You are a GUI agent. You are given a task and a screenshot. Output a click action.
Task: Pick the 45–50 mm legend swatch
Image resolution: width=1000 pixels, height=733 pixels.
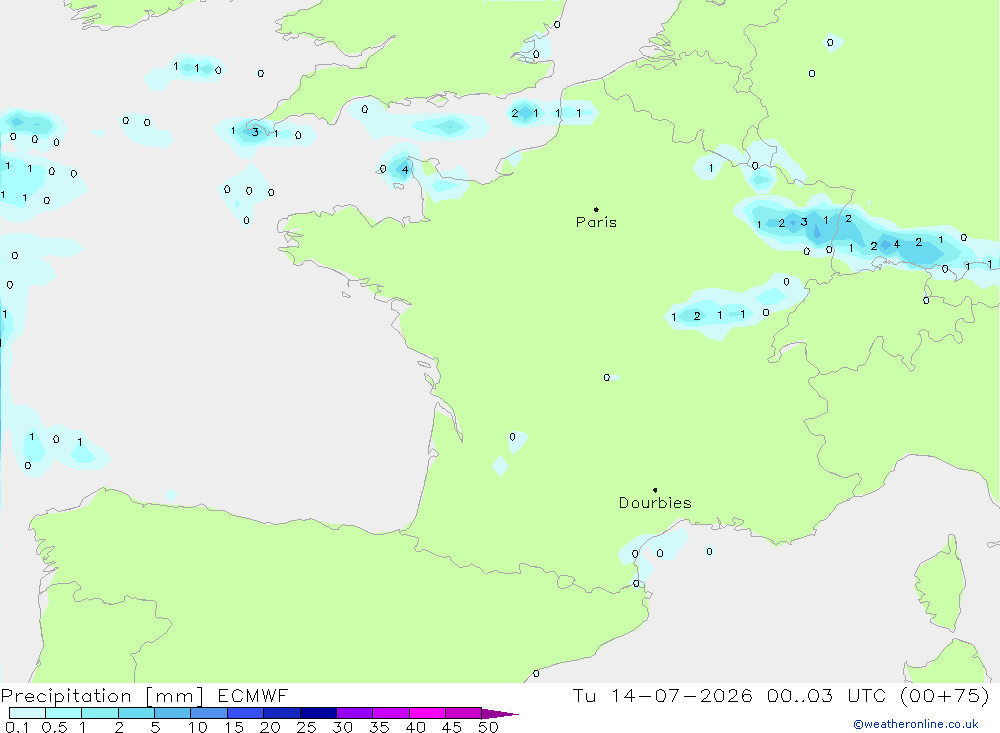pyautogui.click(x=464, y=713)
